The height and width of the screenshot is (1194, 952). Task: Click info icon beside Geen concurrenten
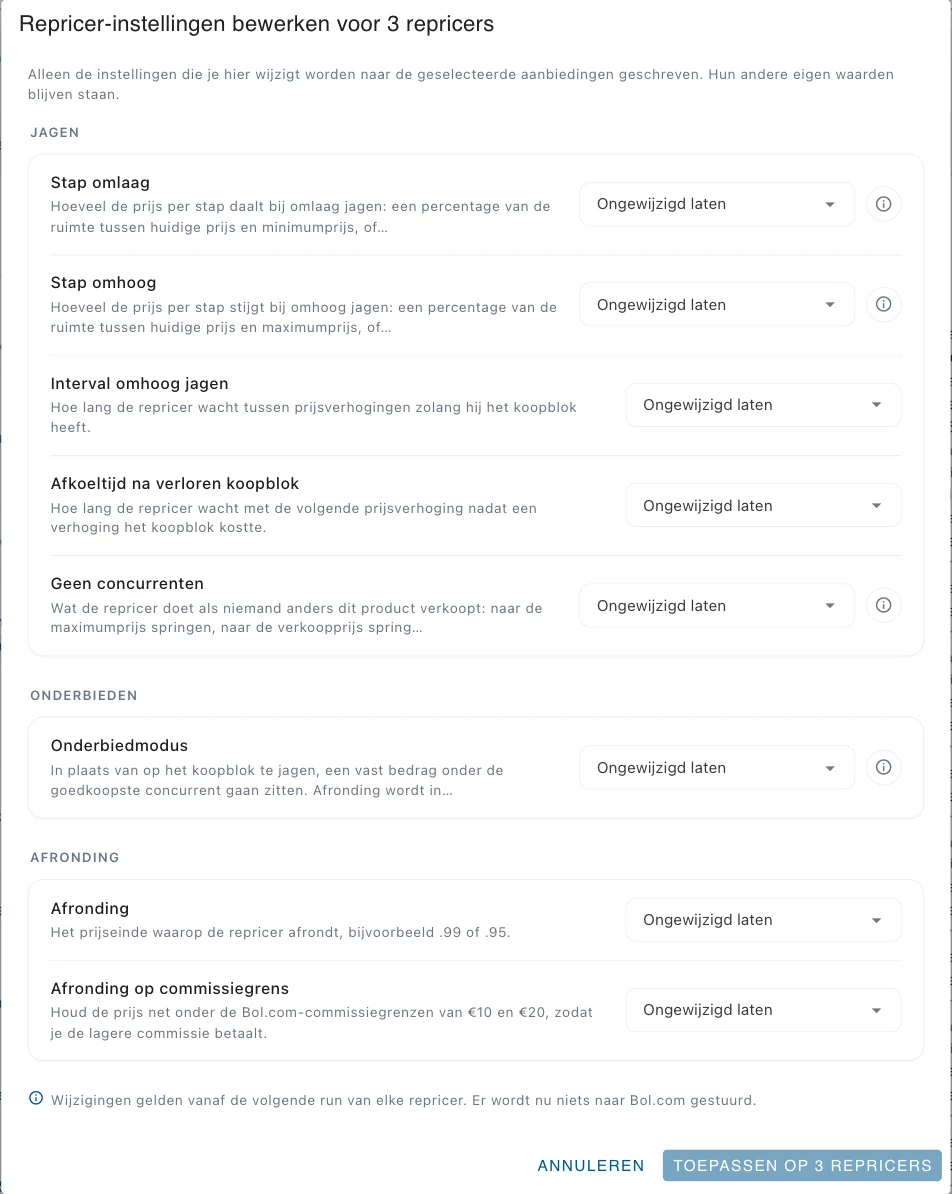(883, 605)
